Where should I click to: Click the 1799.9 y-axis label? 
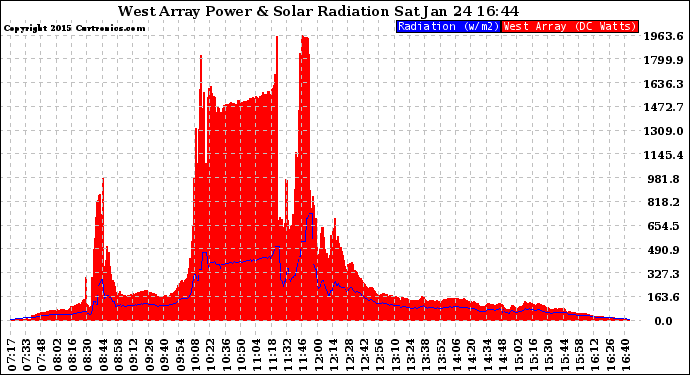[664, 60]
